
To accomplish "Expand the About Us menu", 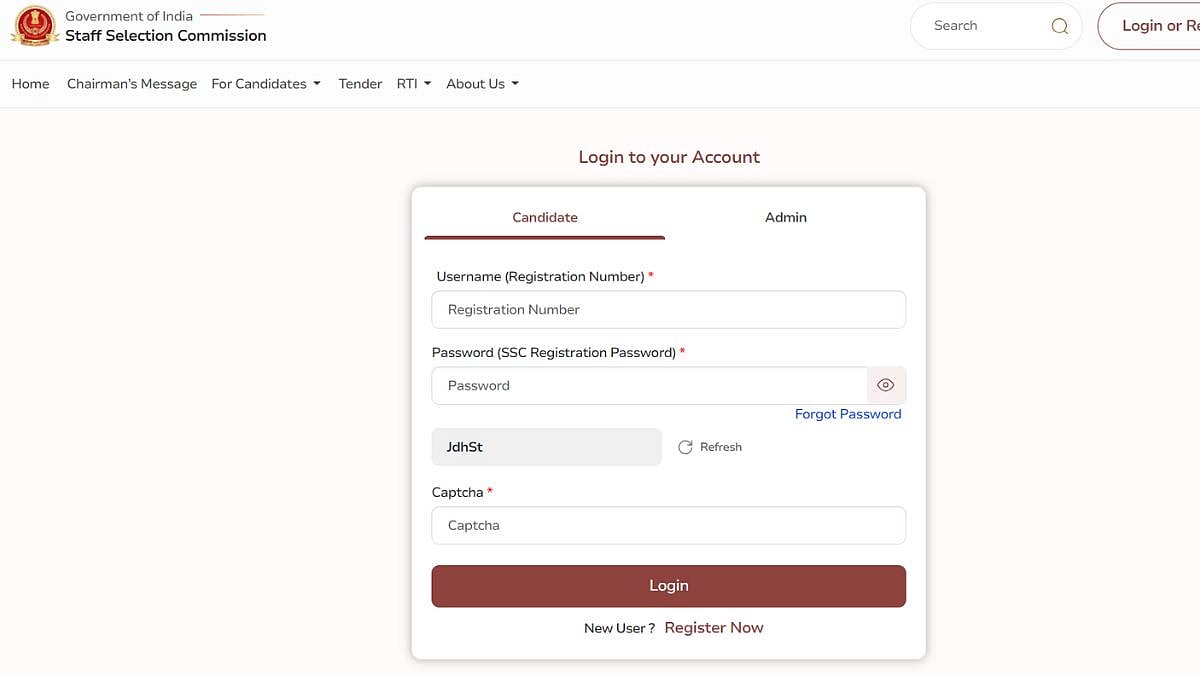I will pyautogui.click(x=482, y=84).
